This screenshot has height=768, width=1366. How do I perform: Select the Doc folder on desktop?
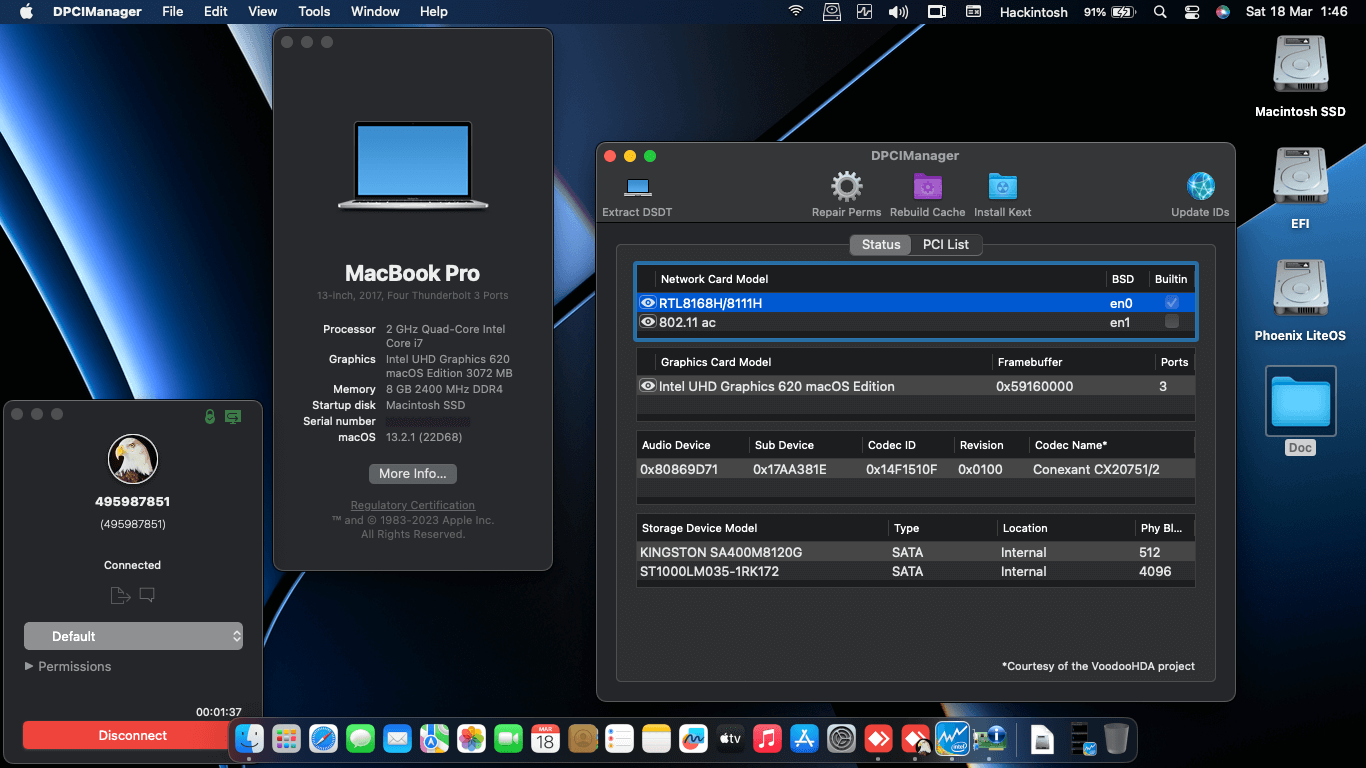click(x=1300, y=401)
